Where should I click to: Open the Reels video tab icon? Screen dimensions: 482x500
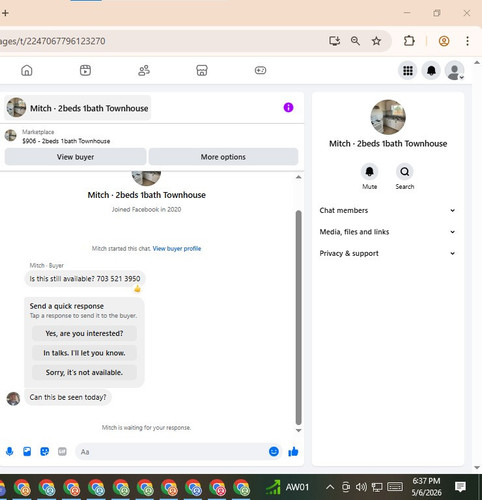point(85,70)
